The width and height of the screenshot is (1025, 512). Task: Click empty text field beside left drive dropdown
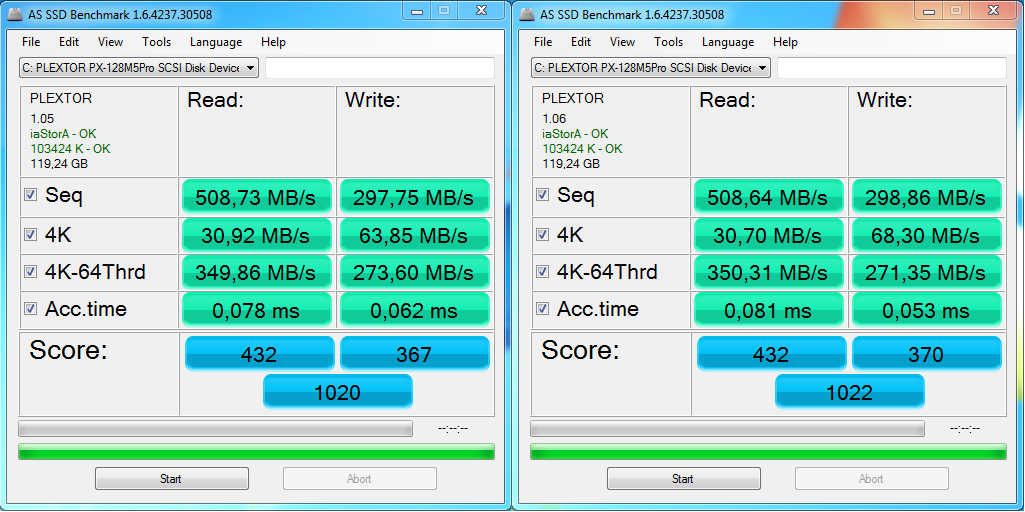380,68
